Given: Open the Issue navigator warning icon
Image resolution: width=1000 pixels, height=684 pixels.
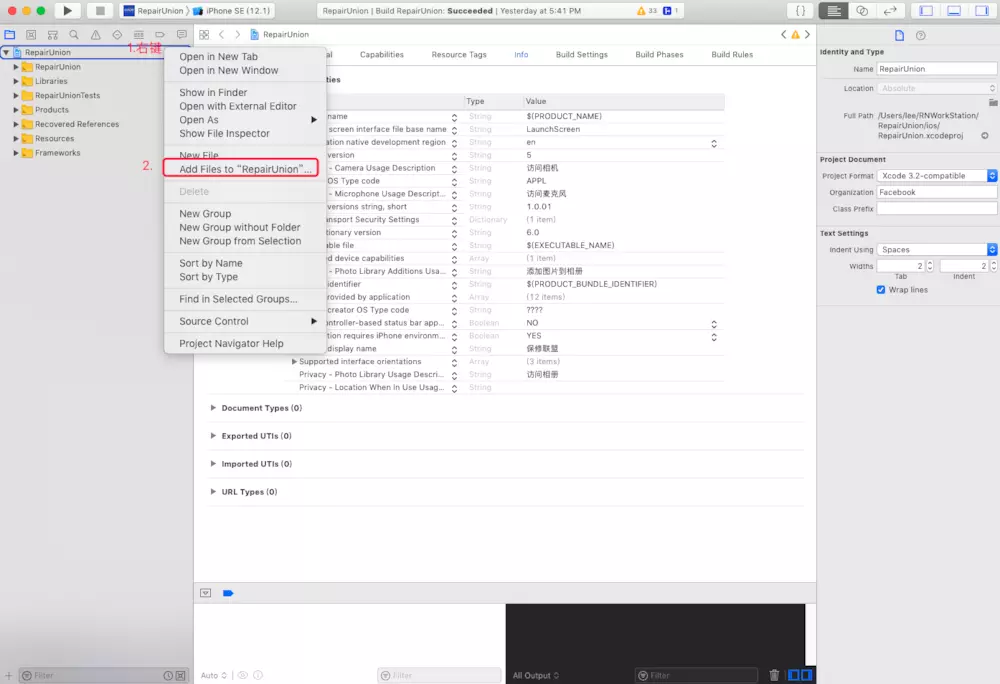Looking at the screenshot, I should click(96, 34).
